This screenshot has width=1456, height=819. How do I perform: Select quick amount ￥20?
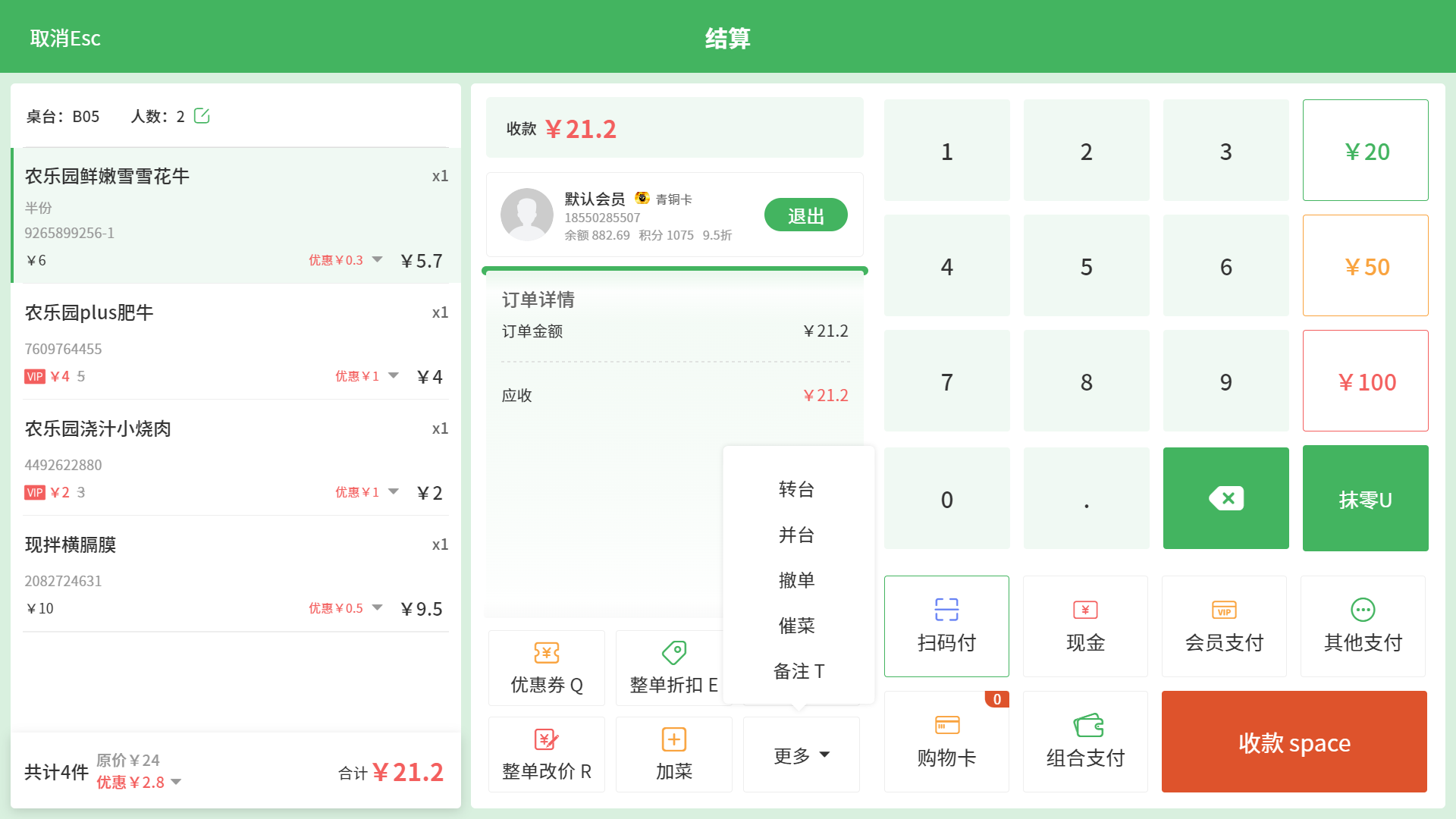(x=1365, y=150)
